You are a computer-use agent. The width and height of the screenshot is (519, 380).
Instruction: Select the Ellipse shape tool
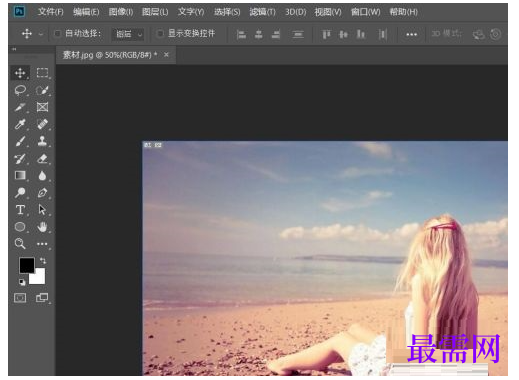20,227
